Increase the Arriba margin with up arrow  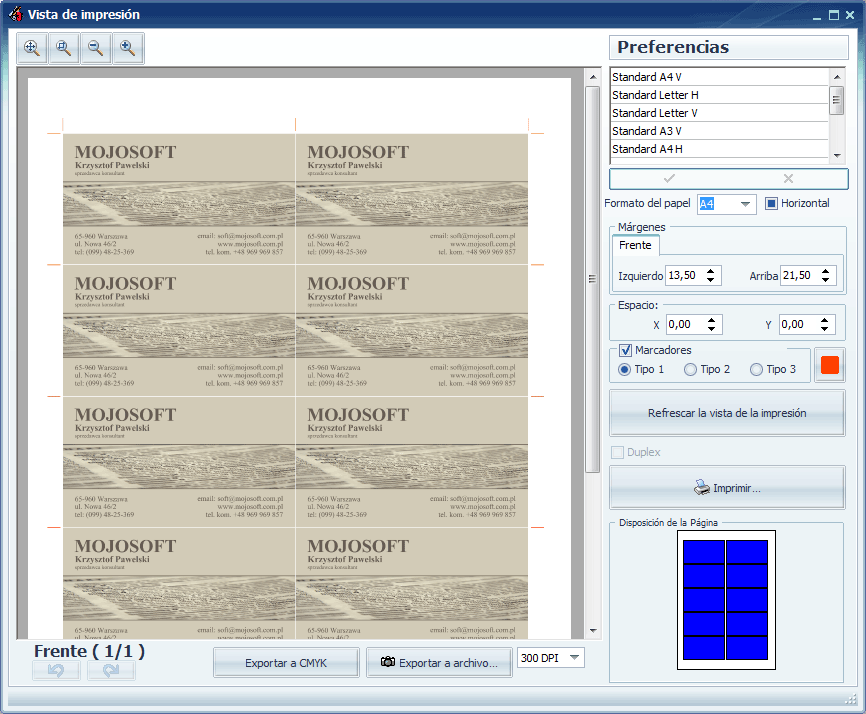(826, 271)
